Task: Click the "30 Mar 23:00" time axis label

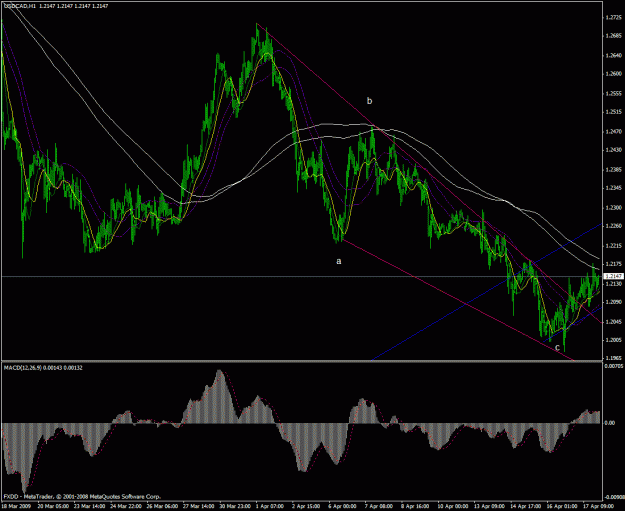Action: (x=235, y=506)
